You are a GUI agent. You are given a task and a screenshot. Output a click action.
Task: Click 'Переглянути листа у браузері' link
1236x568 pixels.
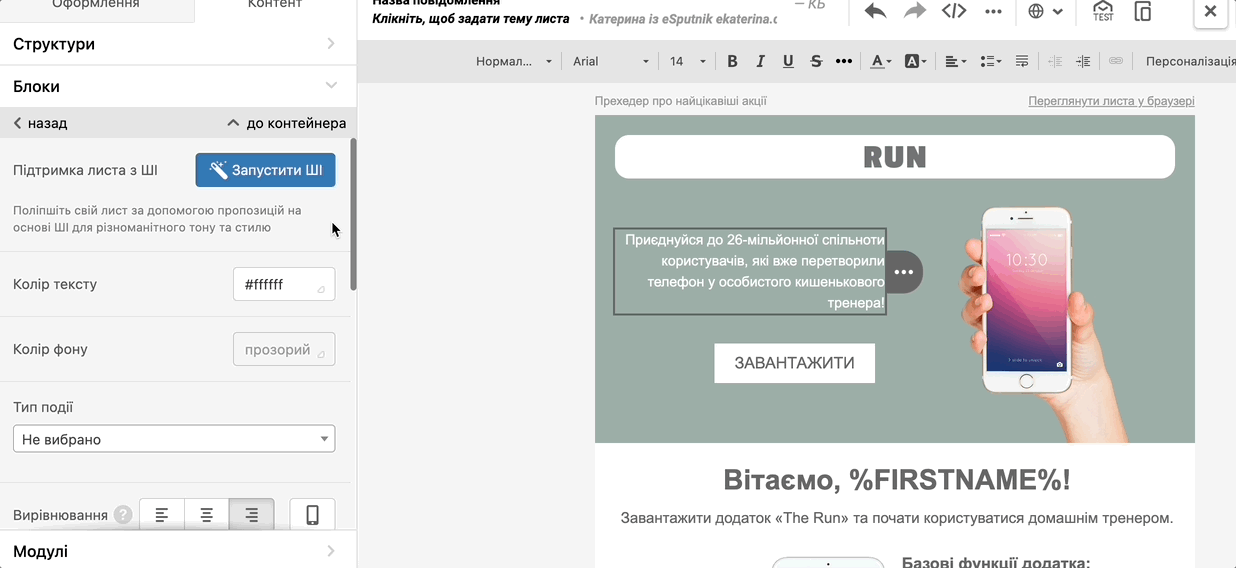click(x=1110, y=101)
